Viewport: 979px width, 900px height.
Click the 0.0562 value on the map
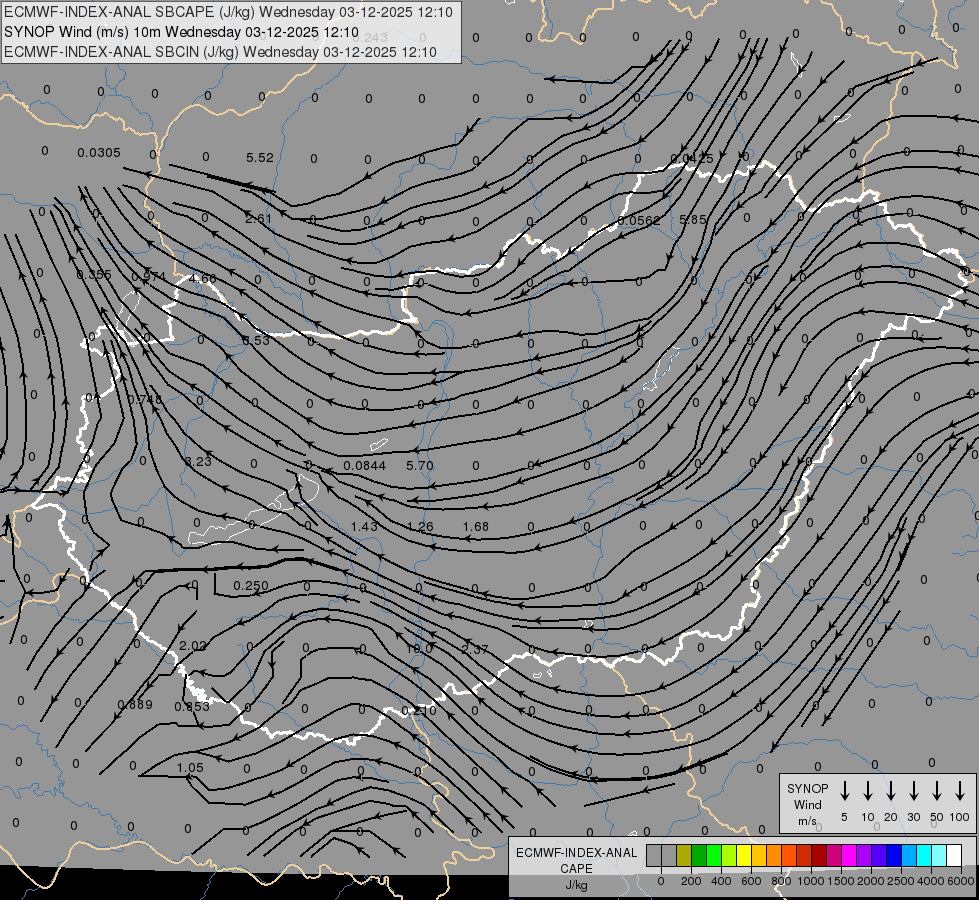[639, 220]
